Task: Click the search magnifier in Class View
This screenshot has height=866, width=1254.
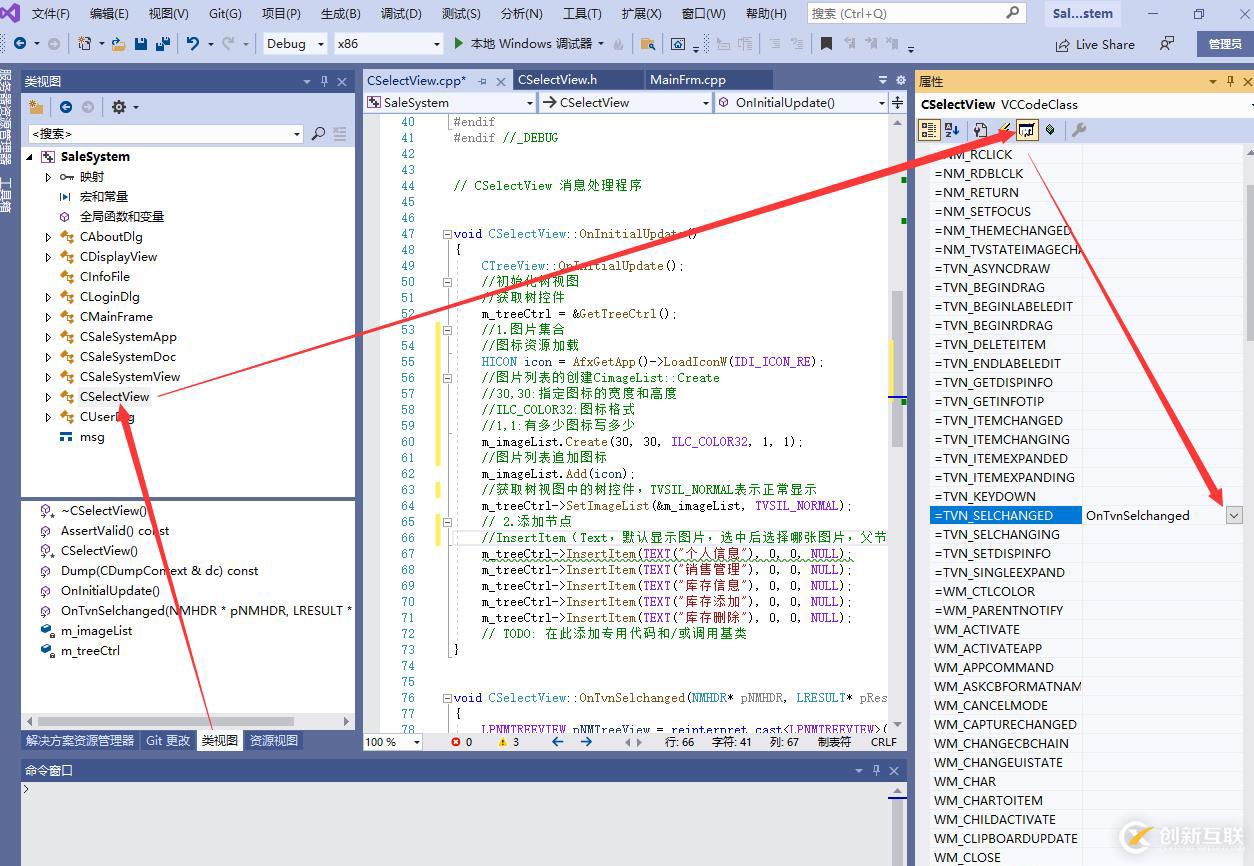Action: pyautogui.click(x=318, y=133)
